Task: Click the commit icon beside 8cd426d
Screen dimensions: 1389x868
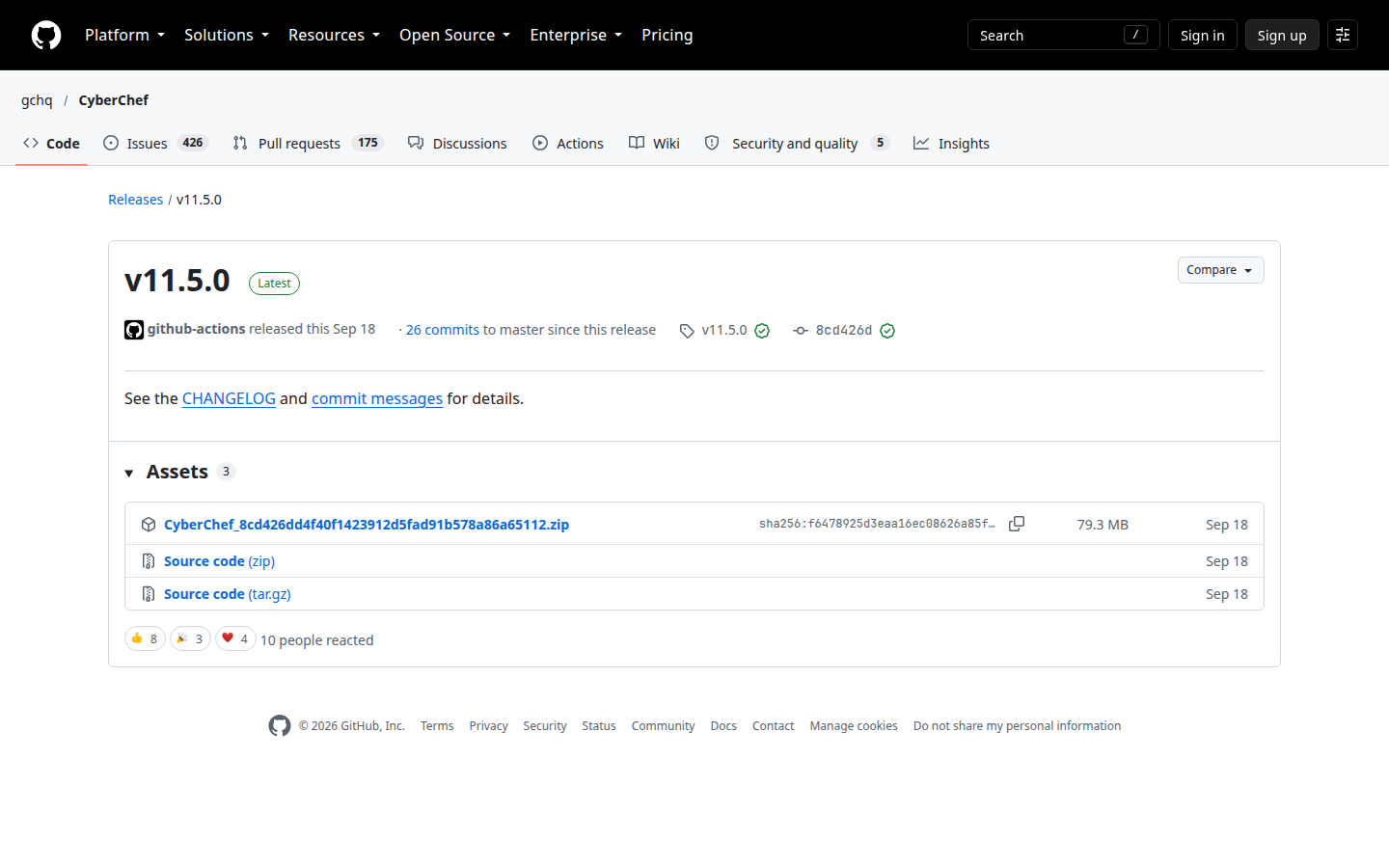Action: 801,331
